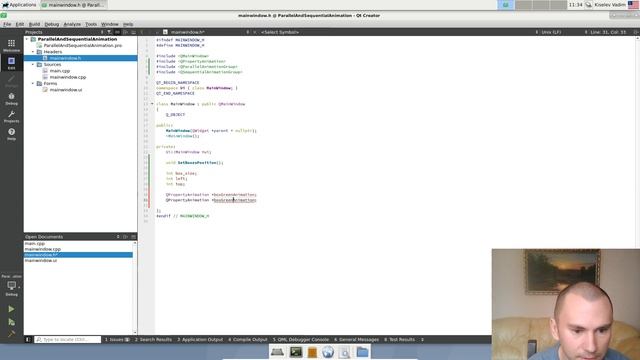Image resolution: width=640 pixels, height=360 pixels.
Task: Open the Help mode
Action: point(11,134)
